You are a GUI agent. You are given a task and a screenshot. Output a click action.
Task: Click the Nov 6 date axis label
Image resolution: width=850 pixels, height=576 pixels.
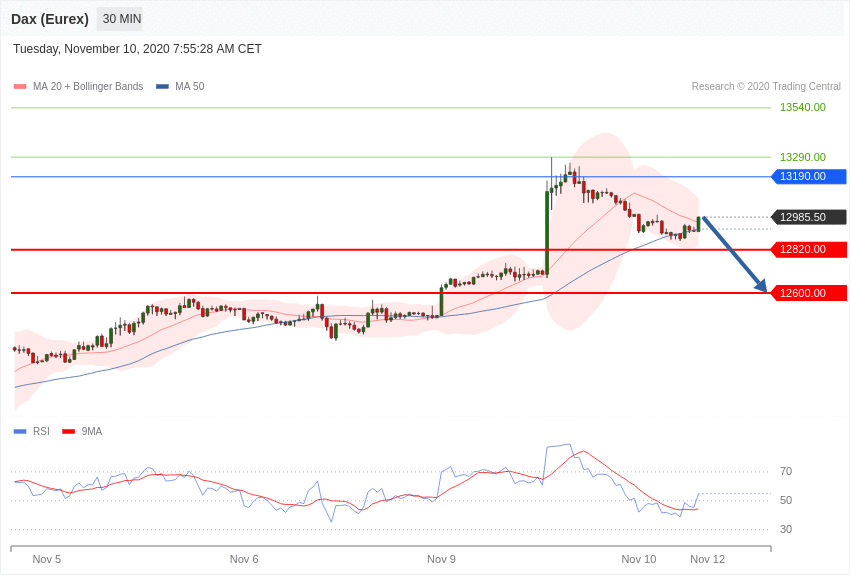coord(244,559)
